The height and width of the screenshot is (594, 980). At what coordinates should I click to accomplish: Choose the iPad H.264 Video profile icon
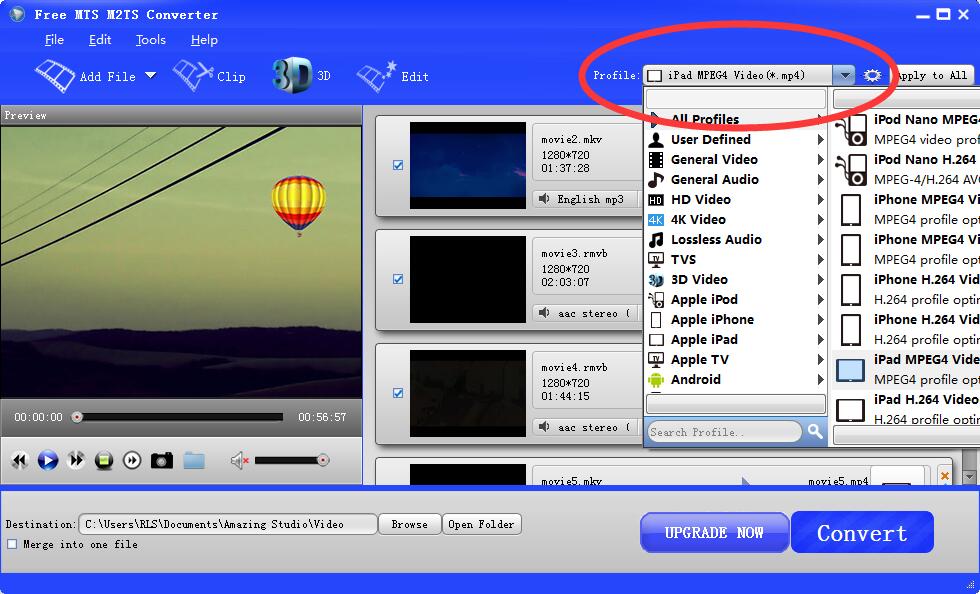851,410
